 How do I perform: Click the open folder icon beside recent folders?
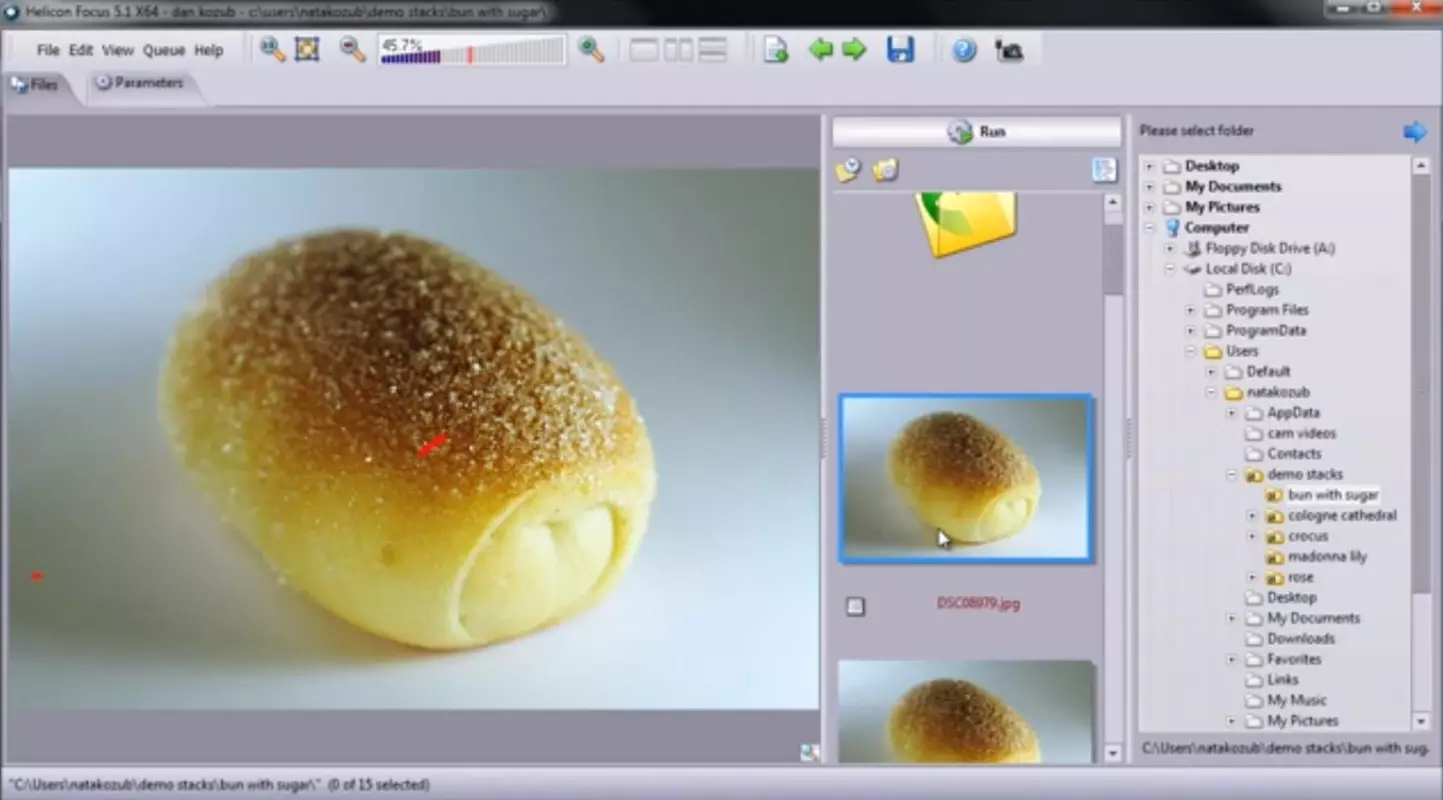885,171
